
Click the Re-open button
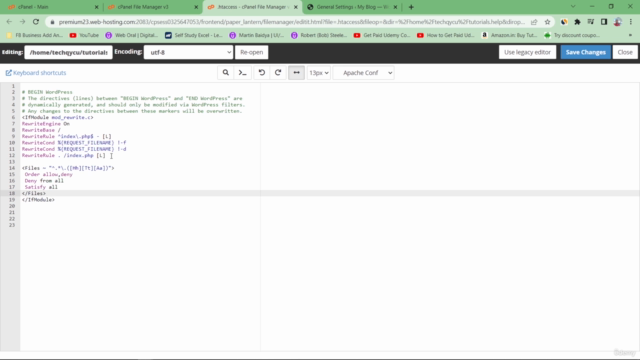coord(251,52)
